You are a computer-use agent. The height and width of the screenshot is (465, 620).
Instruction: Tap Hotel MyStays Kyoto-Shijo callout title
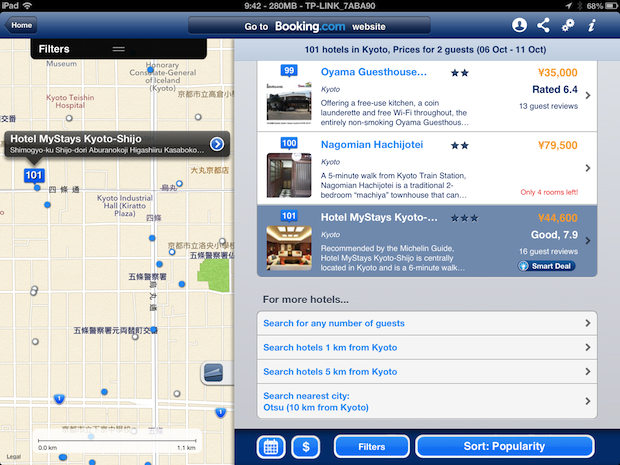pyautogui.click(x=76, y=139)
